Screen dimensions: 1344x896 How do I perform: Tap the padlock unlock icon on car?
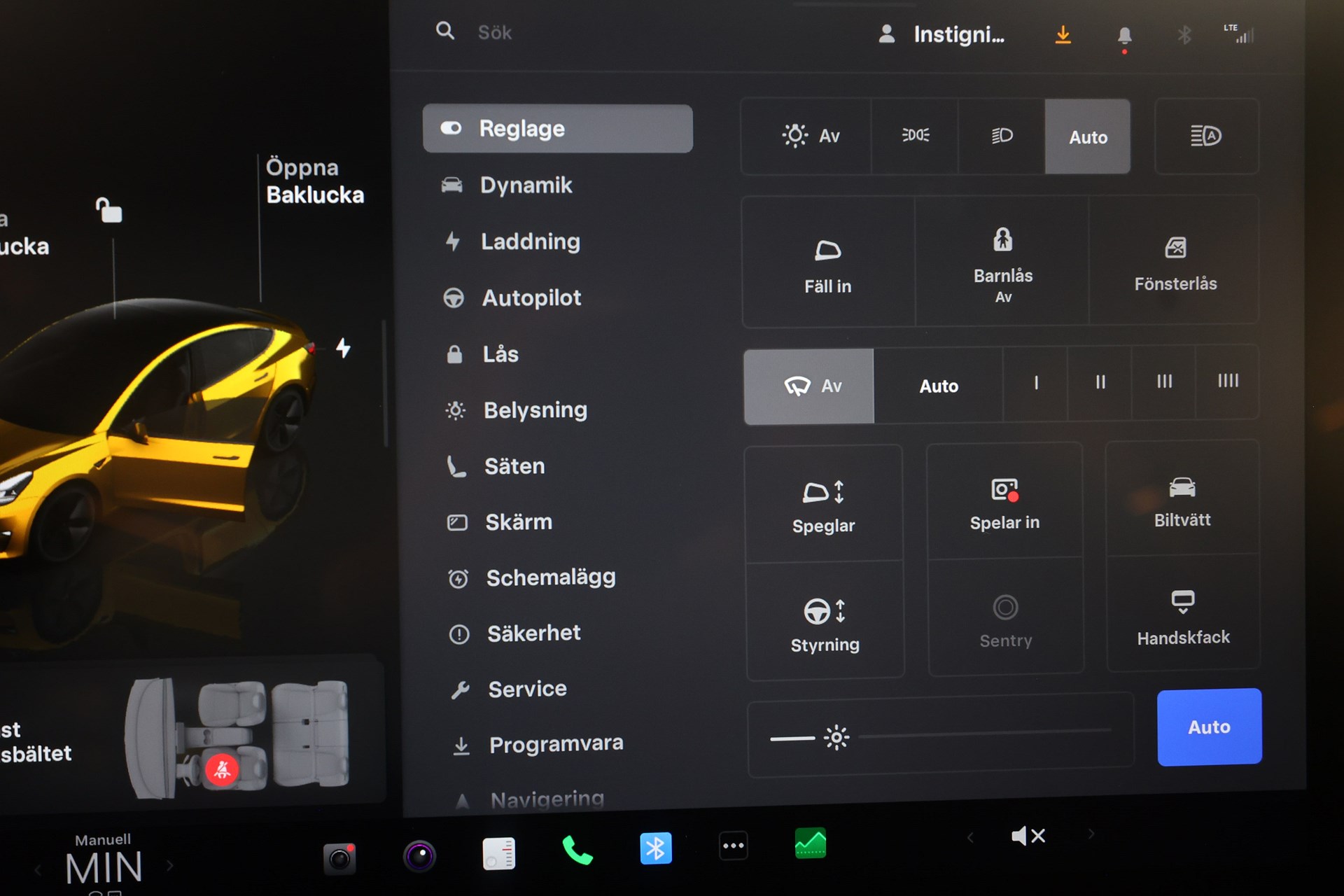[108, 210]
